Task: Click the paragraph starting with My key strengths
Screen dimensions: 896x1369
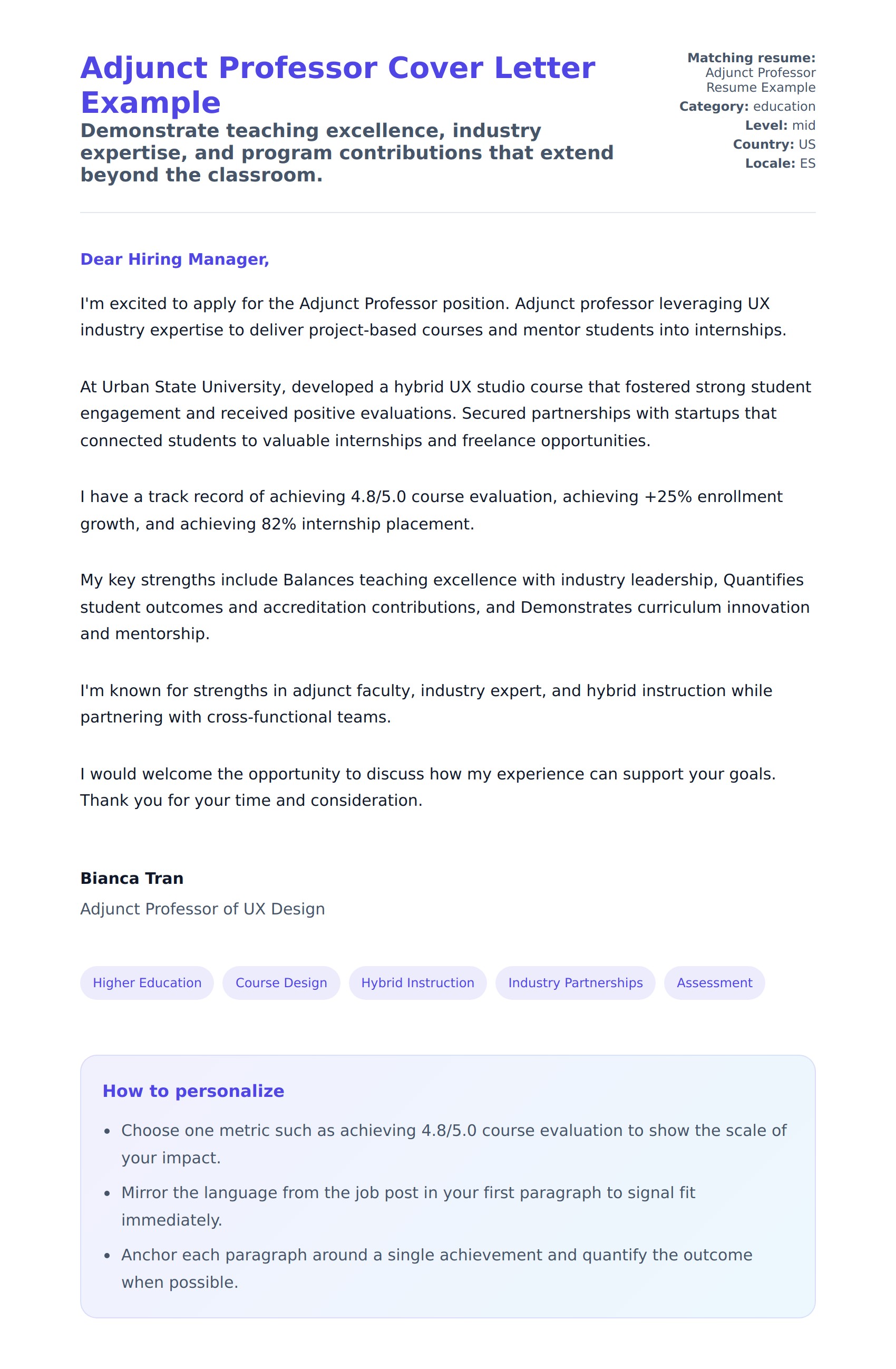Action: point(444,607)
